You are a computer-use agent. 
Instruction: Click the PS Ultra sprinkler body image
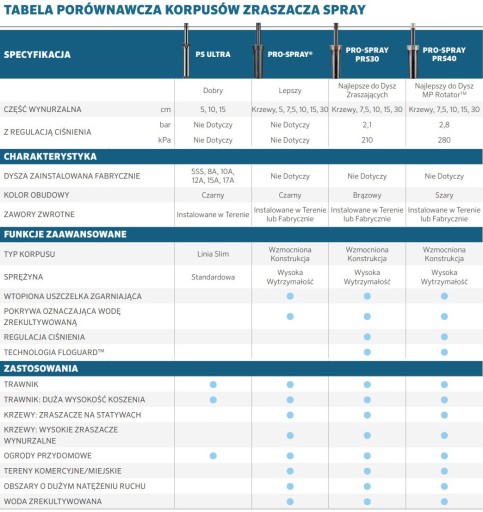point(186,51)
